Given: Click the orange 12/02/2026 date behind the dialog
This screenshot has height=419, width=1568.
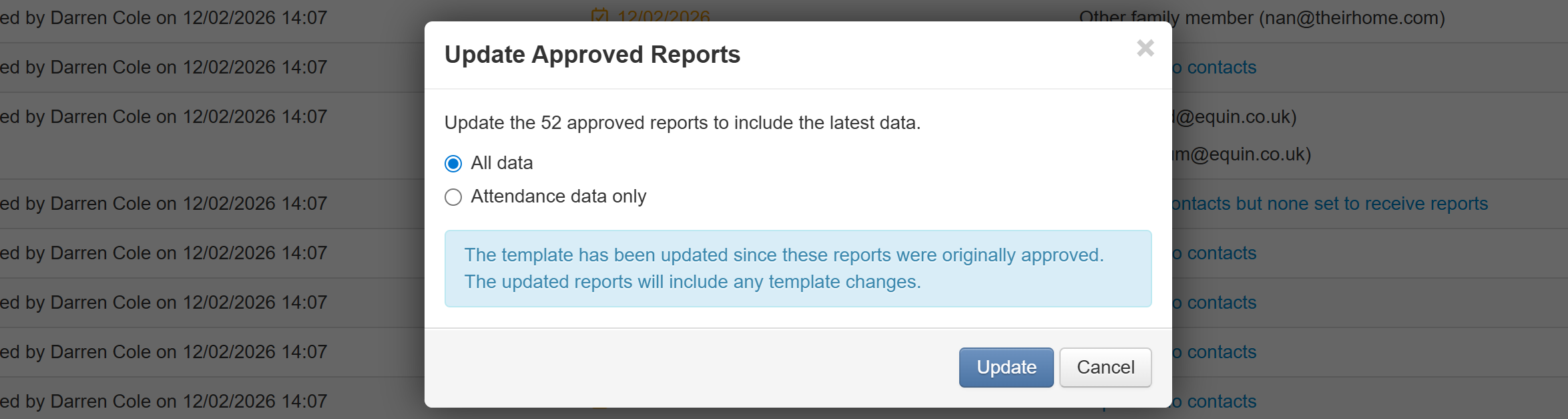Looking at the screenshot, I should point(663,15).
